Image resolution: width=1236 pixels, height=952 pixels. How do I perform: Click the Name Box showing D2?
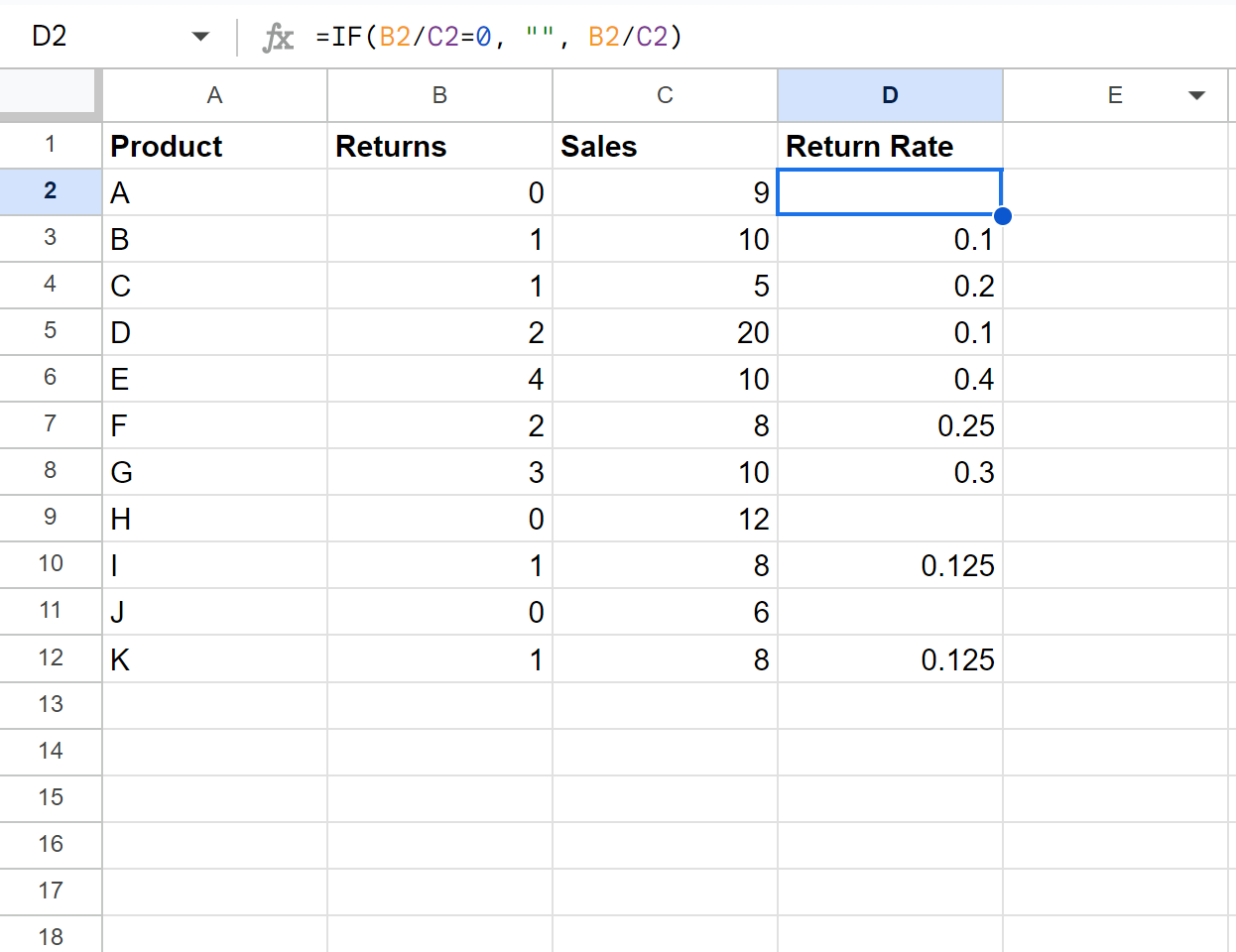point(99,37)
